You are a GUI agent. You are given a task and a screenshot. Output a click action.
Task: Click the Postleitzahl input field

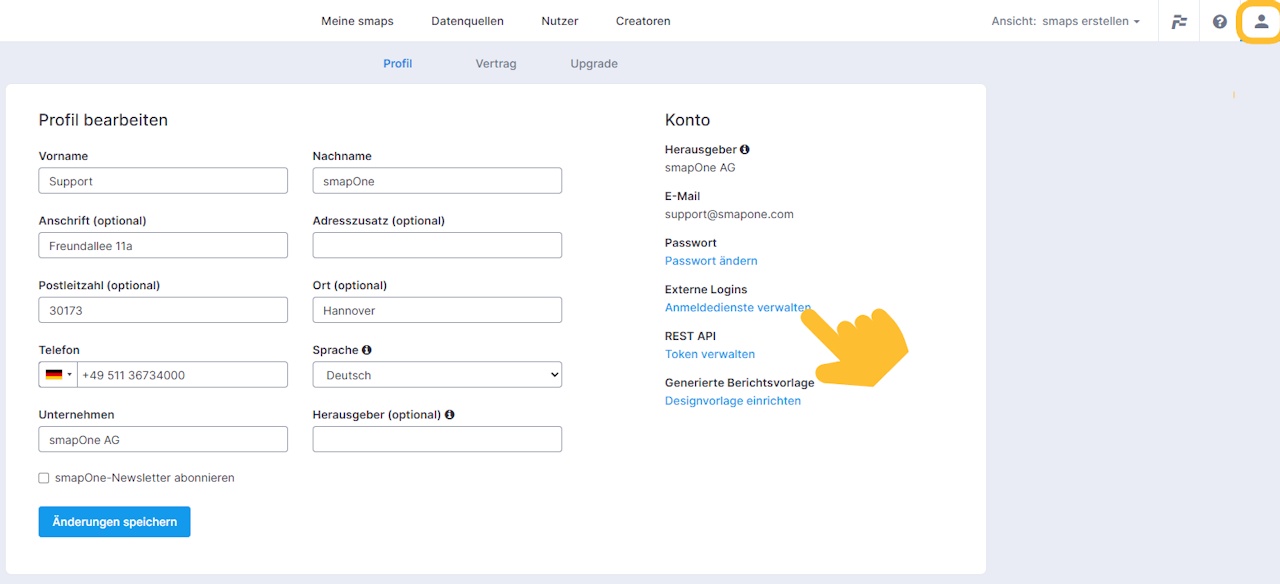[163, 310]
